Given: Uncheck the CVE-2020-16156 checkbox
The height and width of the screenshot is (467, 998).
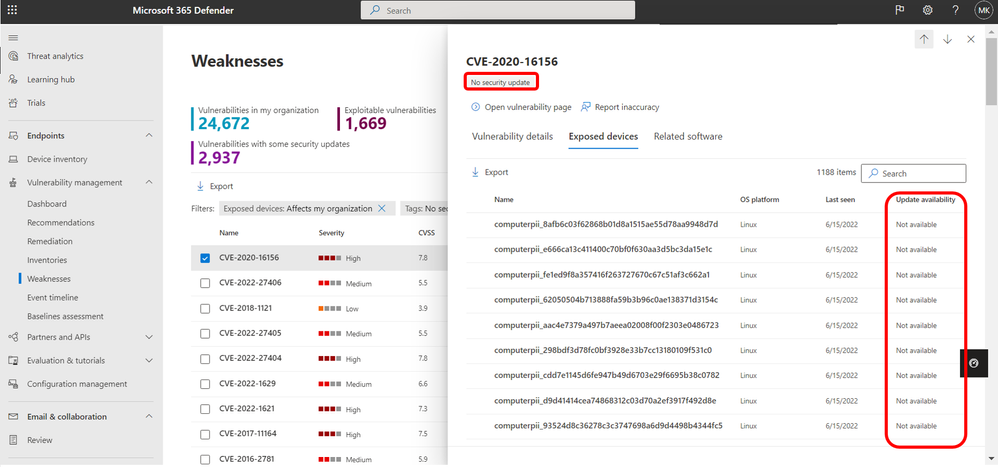Looking at the screenshot, I should [x=205, y=258].
